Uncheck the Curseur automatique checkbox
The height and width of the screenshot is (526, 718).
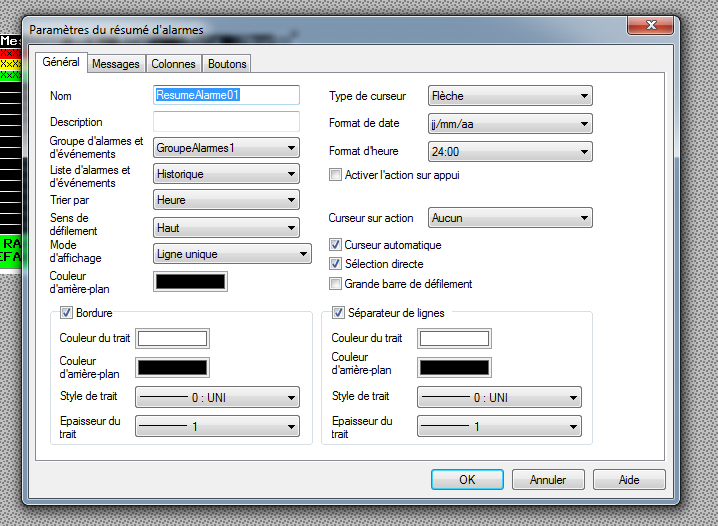pos(336,245)
